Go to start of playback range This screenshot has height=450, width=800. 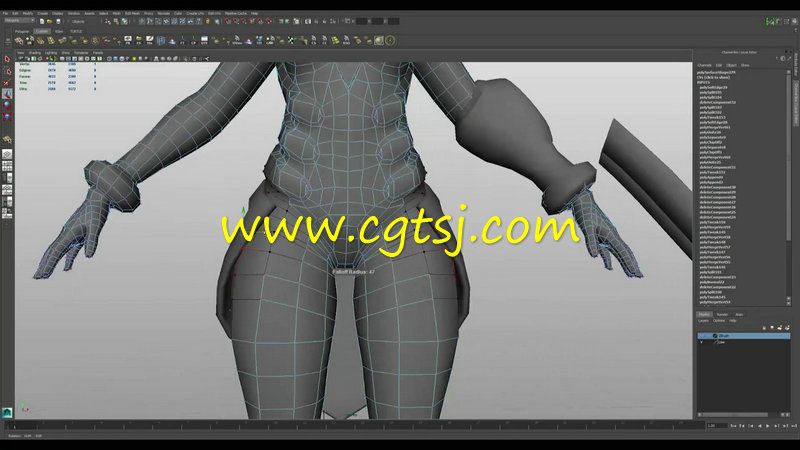pos(733,426)
